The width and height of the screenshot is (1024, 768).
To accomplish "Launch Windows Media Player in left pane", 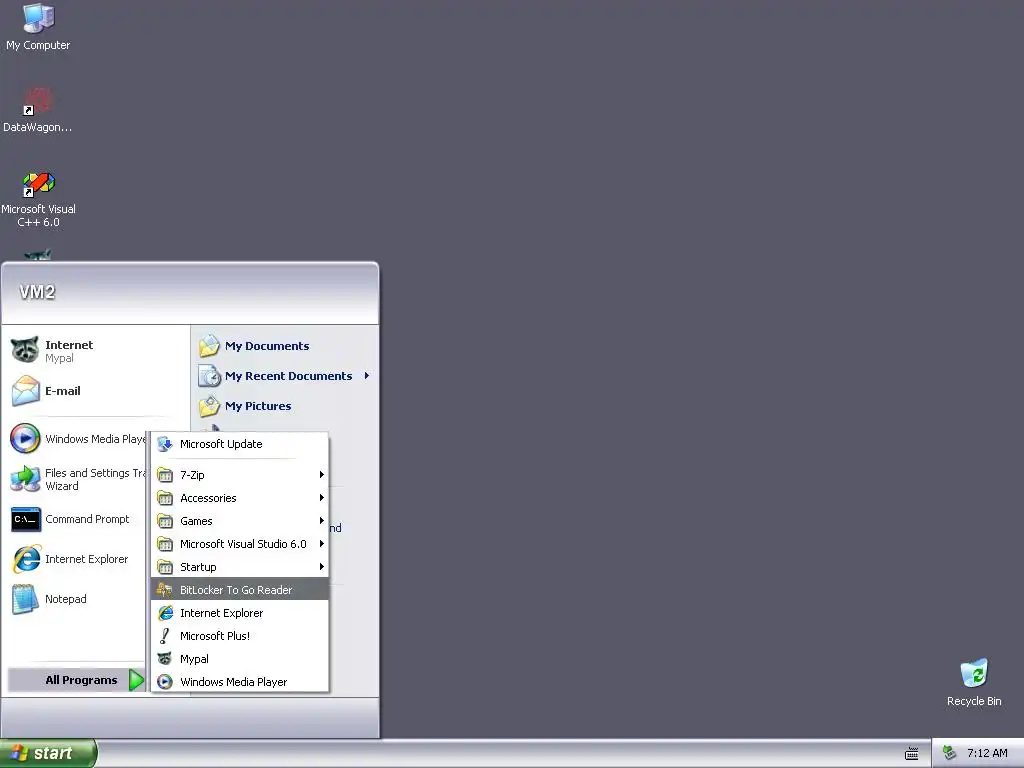I will point(78,439).
